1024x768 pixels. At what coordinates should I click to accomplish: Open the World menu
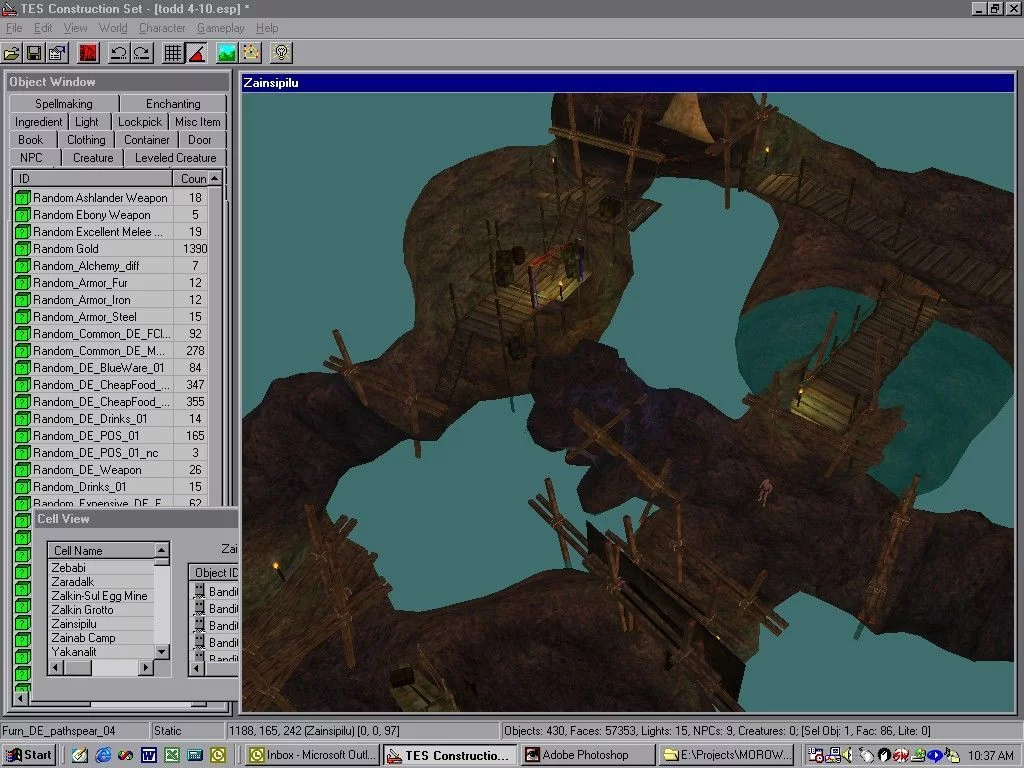(113, 28)
